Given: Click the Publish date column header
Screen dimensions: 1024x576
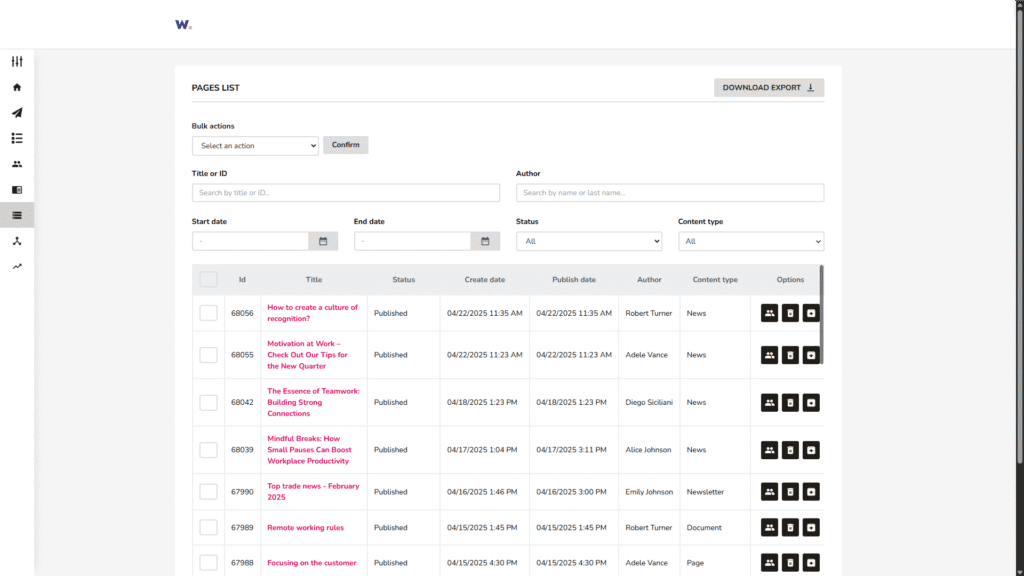Looking at the screenshot, I should (574, 280).
